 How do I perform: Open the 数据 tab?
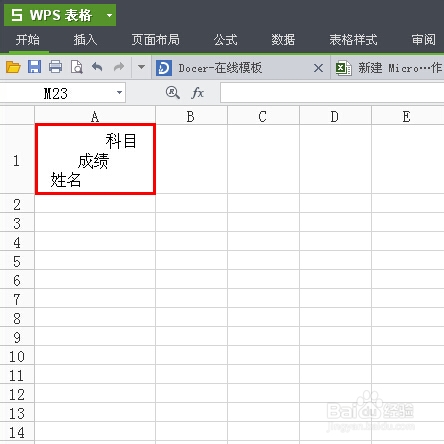coord(283,40)
